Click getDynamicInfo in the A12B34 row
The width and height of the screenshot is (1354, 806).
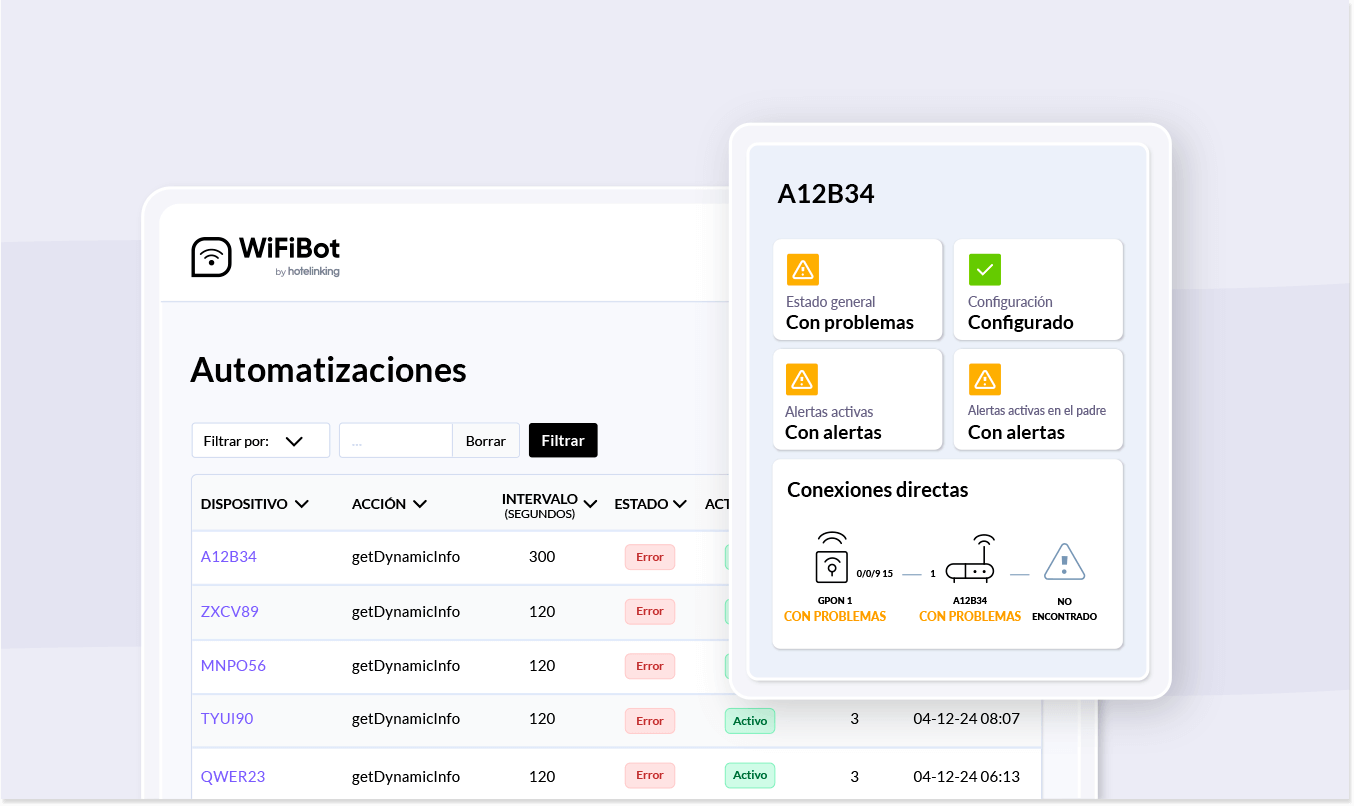(406, 557)
